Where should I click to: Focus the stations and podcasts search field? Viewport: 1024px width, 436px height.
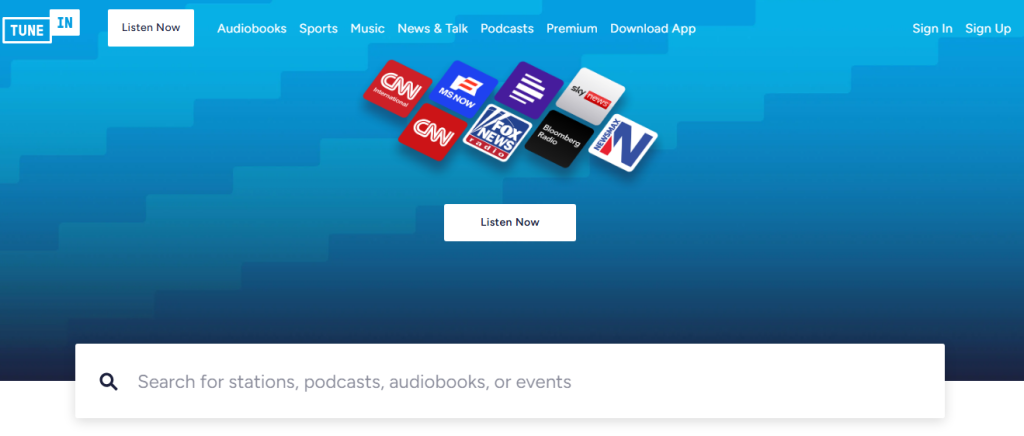(x=510, y=381)
